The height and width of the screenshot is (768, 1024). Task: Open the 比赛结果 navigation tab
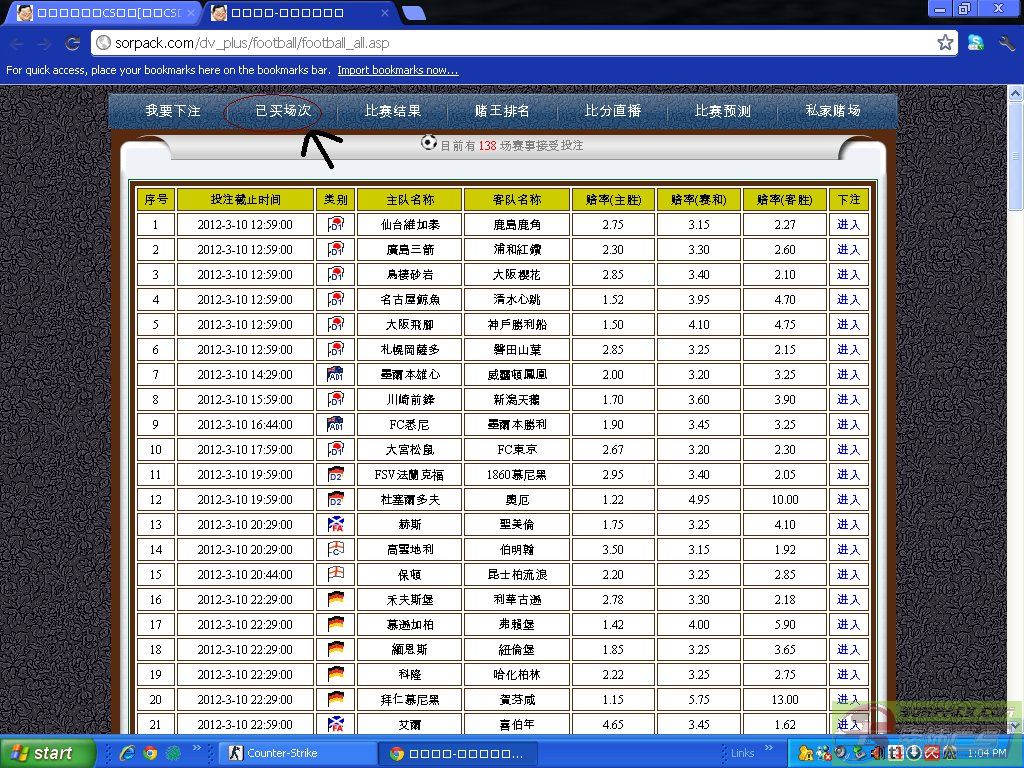(x=392, y=111)
